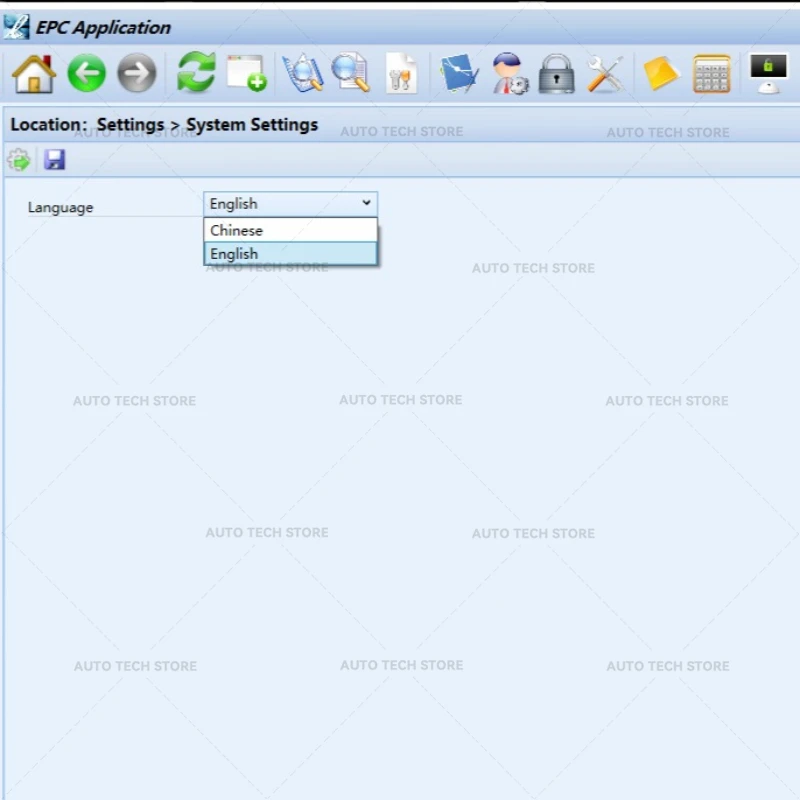
Task: Click the Settings breadcrumb in Location
Action: [x=131, y=124]
